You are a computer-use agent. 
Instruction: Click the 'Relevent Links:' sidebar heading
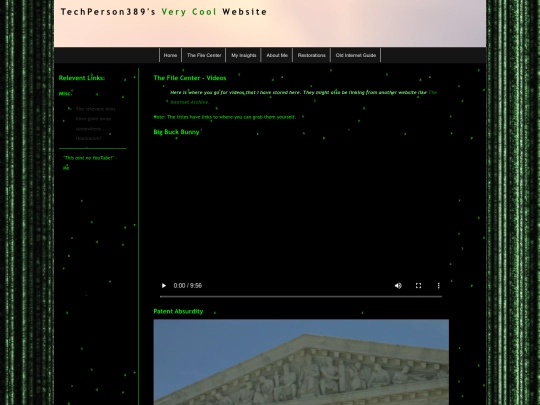(82, 78)
